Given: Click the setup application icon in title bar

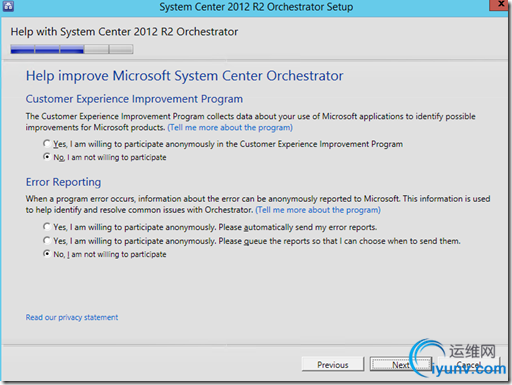Looking at the screenshot, I should (x=8, y=6).
